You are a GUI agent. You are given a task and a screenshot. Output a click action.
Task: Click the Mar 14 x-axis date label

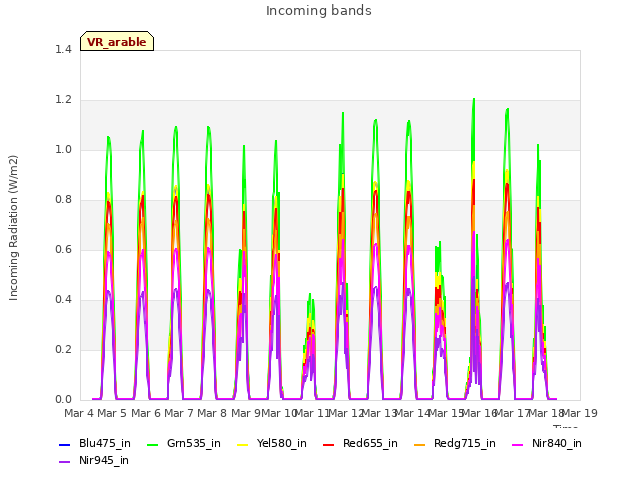click(413, 413)
